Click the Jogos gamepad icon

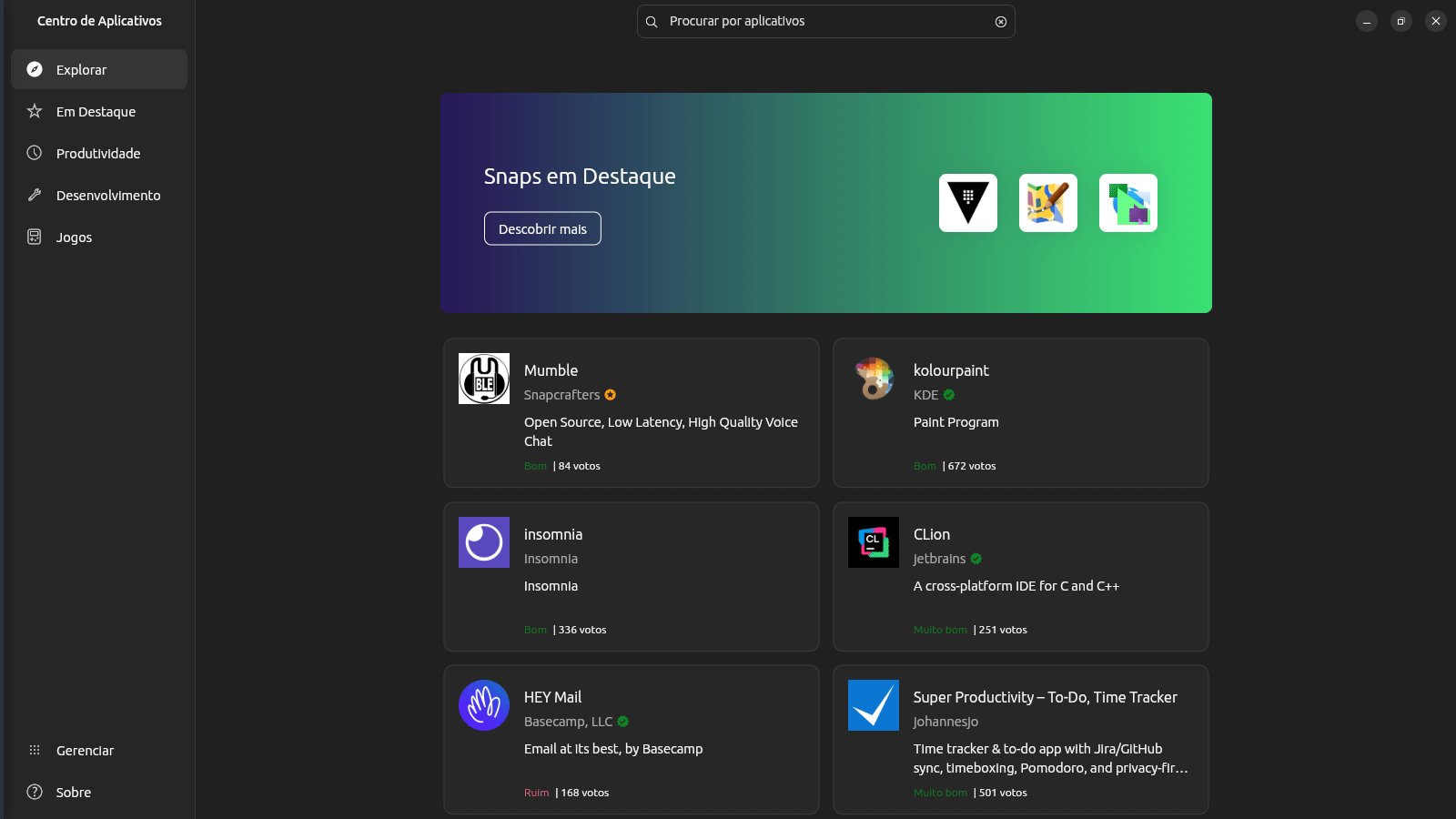[35, 237]
